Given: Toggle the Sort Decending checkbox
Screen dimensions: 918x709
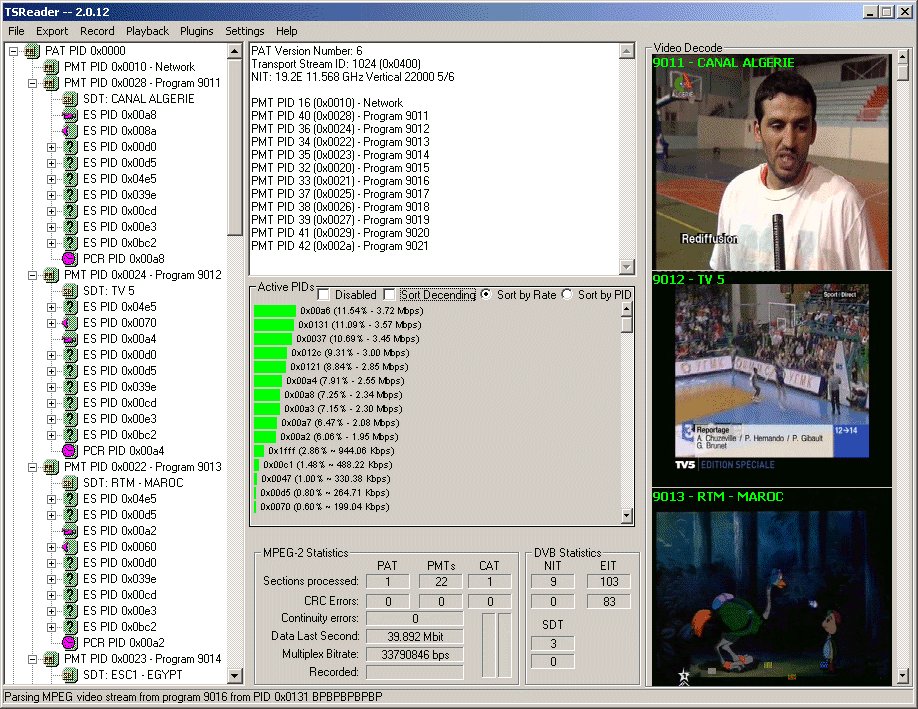Looking at the screenshot, I should tap(389, 294).
